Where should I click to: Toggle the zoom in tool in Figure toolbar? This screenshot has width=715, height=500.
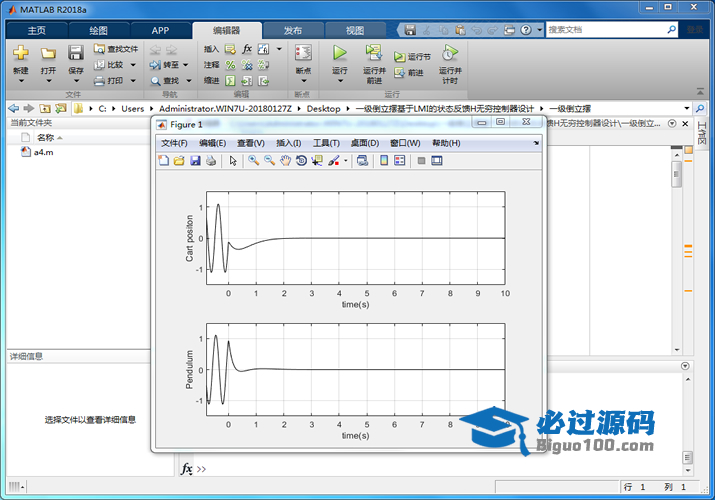pos(254,160)
